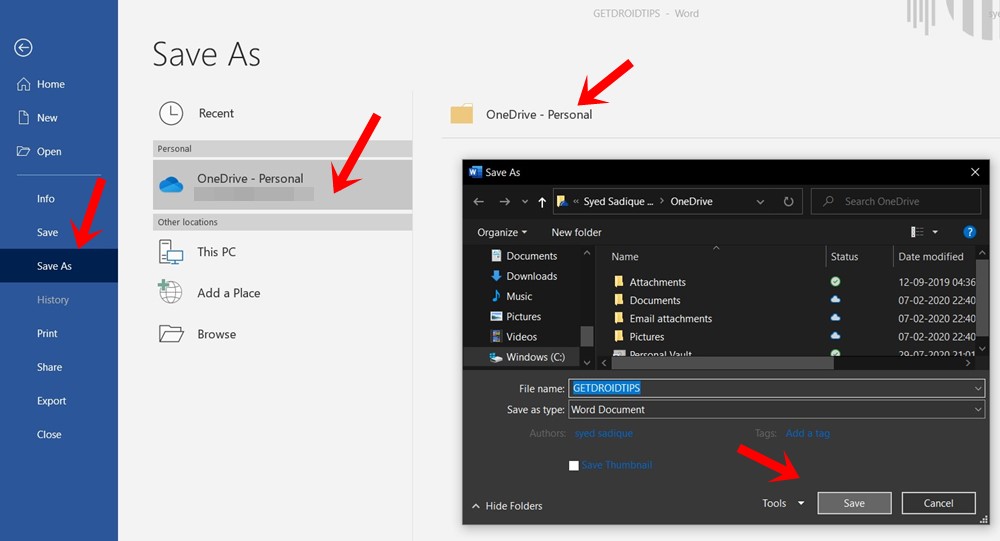The image size is (1000, 541).
Task: Click the back arrow in Save As dialog
Action: [x=479, y=202]
